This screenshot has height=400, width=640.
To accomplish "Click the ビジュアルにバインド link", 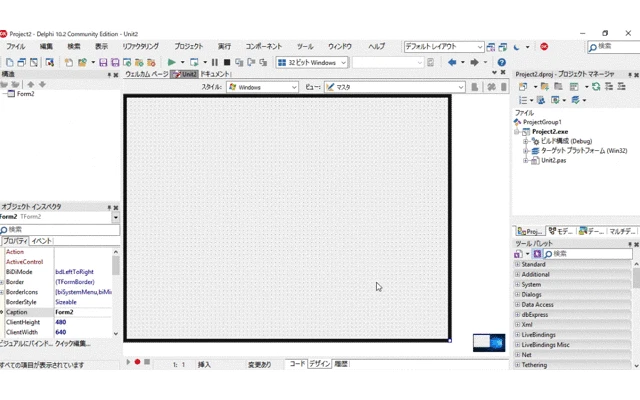I will pos(26,344).
